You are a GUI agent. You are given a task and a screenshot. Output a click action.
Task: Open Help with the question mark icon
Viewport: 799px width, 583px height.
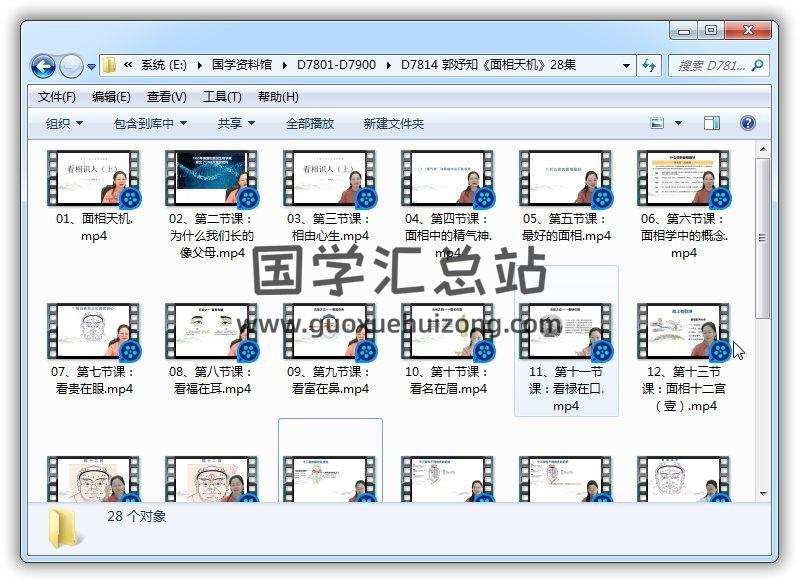coord(748,123)
